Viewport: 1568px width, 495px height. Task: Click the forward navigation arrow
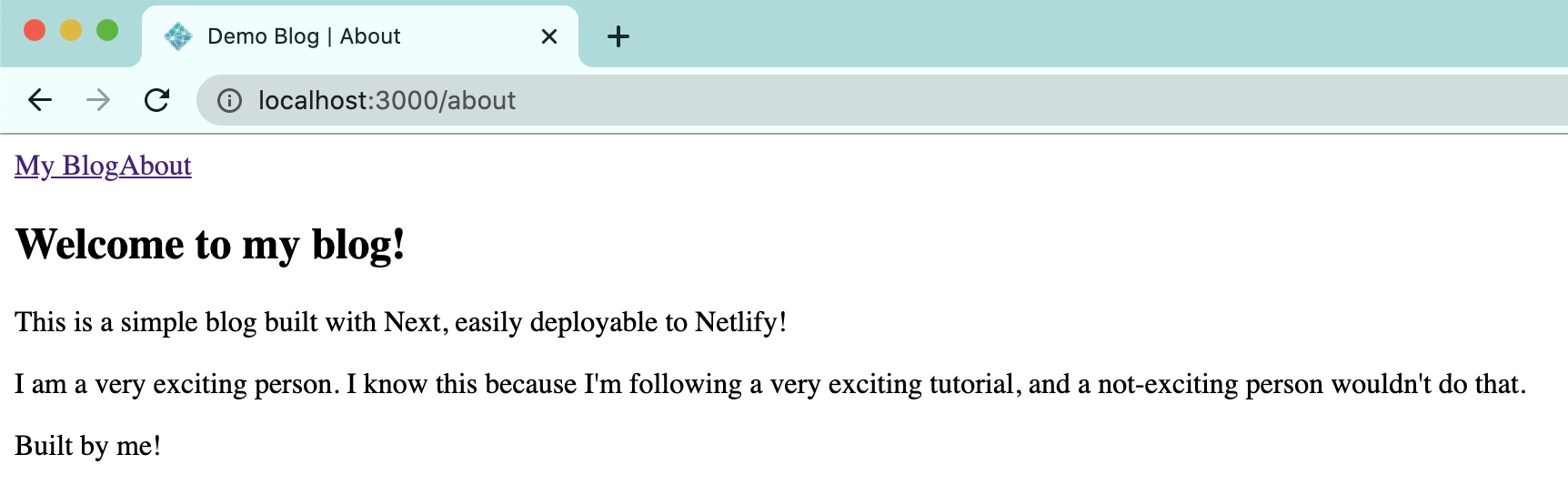tap(98, 100)
